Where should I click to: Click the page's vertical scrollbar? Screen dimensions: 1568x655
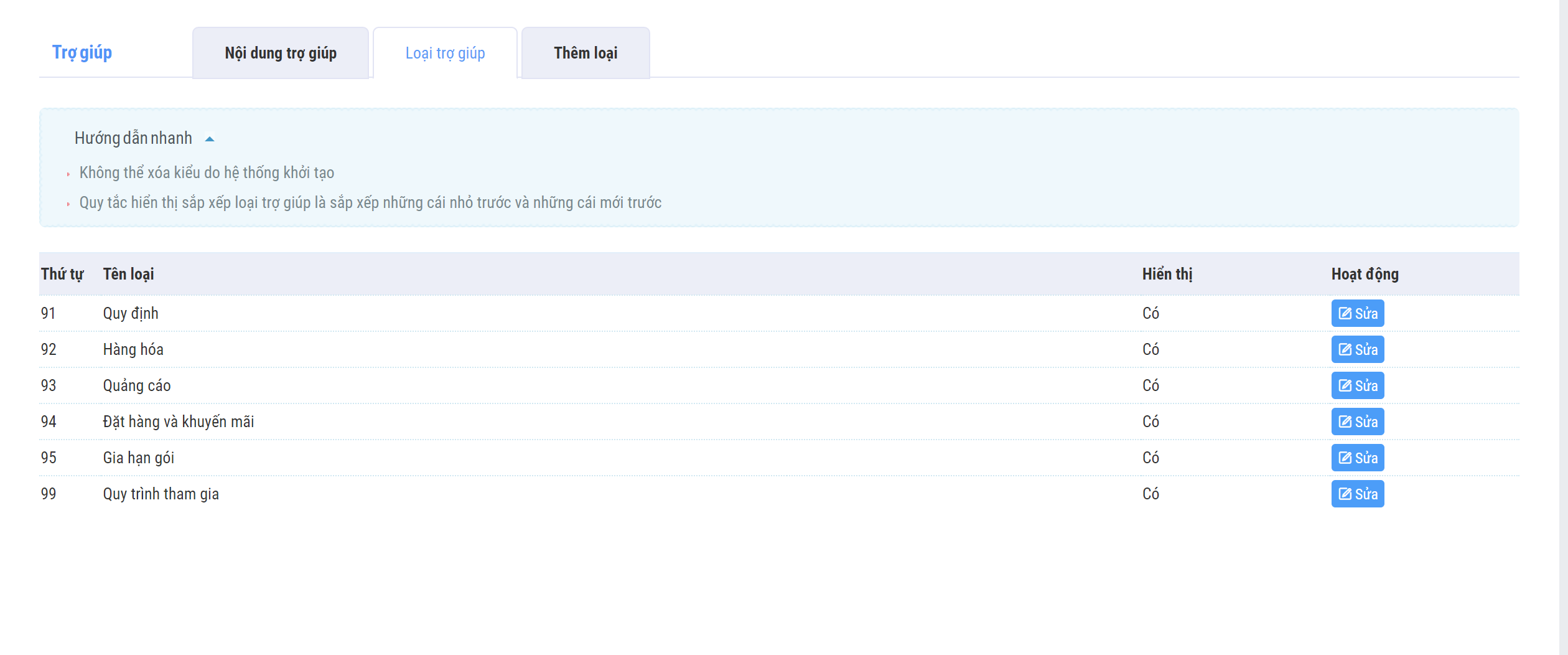(x=1562, y=311)
